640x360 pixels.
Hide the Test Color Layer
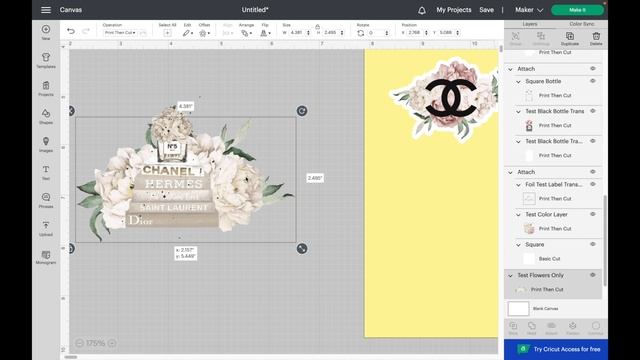pyautogui.click(x=593, y=214)
